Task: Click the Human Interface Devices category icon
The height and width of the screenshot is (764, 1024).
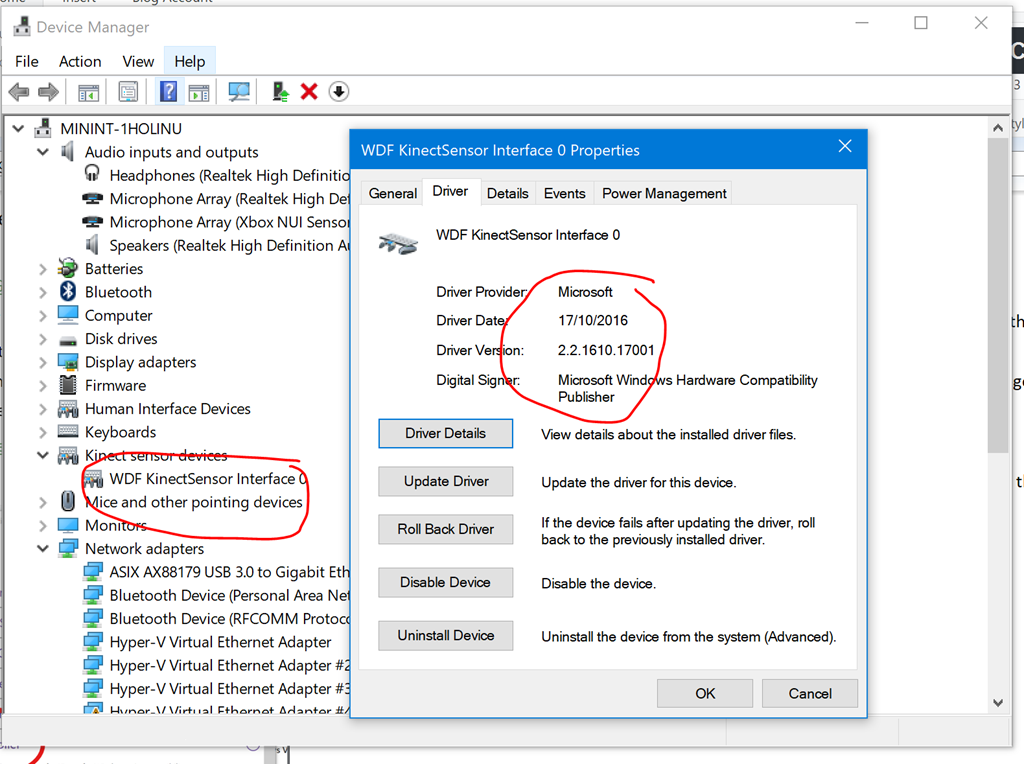Action: (x=68, y=409)
